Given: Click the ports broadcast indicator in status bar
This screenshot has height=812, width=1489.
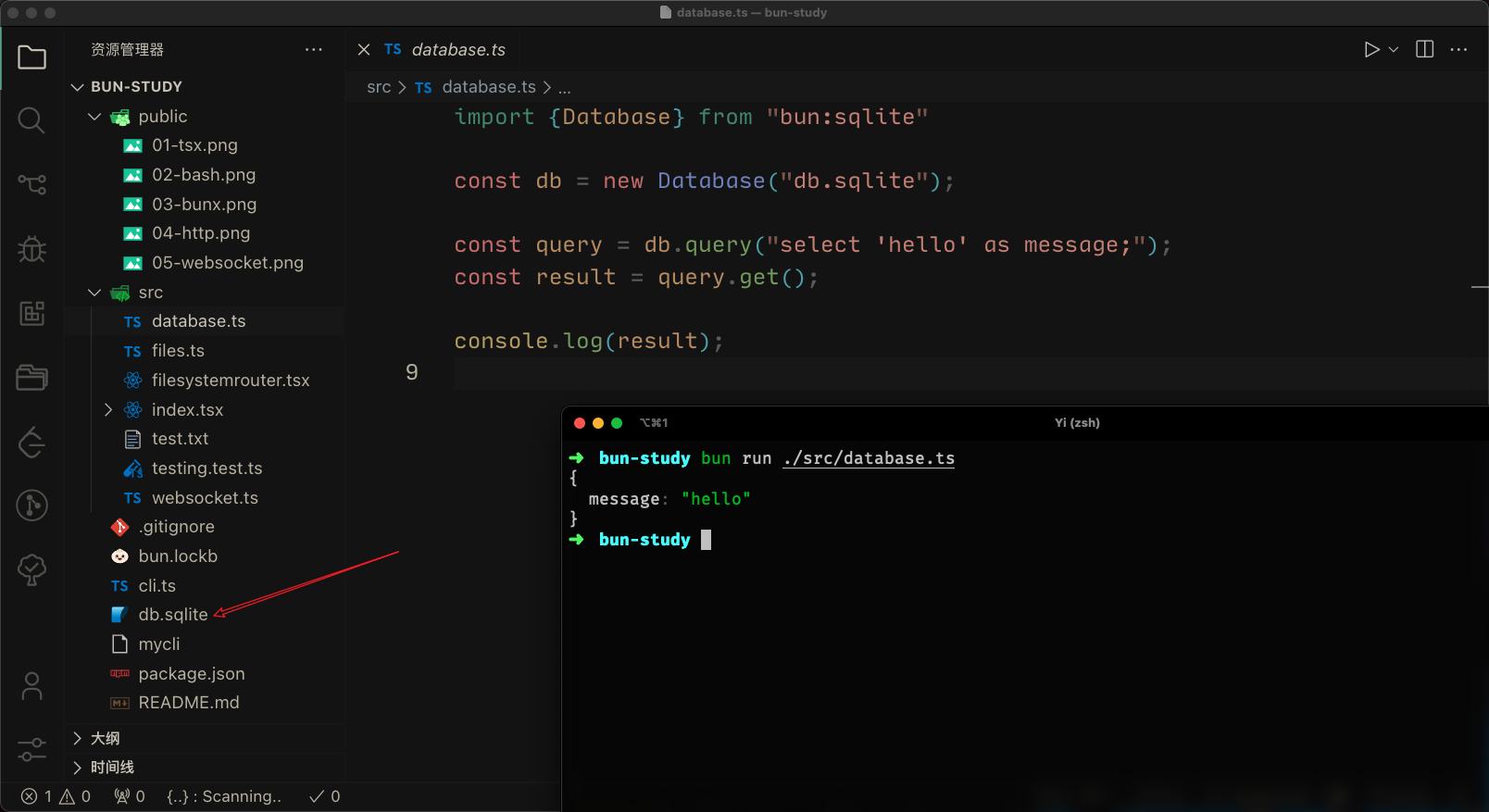Looking at the screenshot, I should coord(130,796).
